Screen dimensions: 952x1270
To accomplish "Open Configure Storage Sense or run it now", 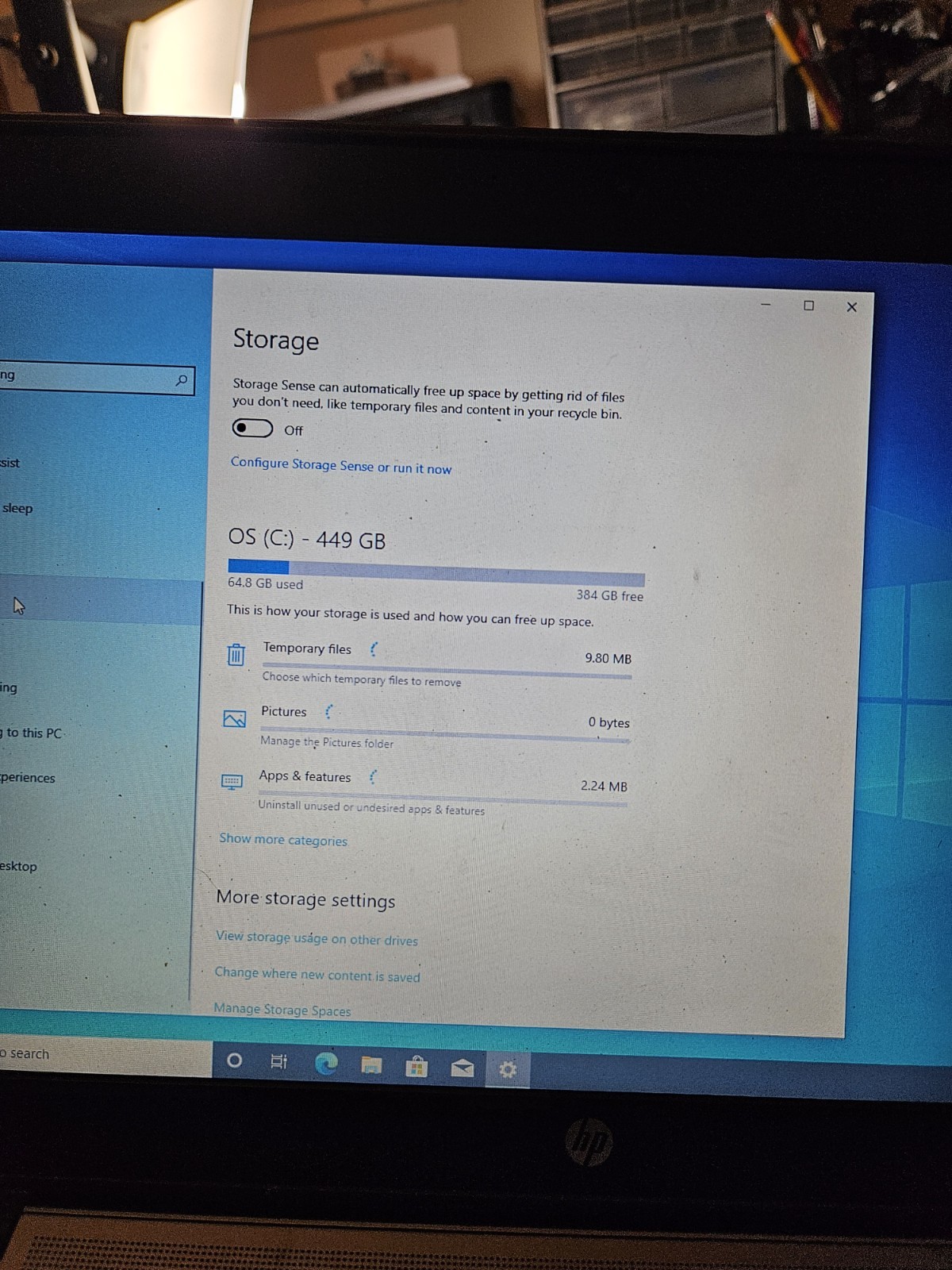I will 341,466.
